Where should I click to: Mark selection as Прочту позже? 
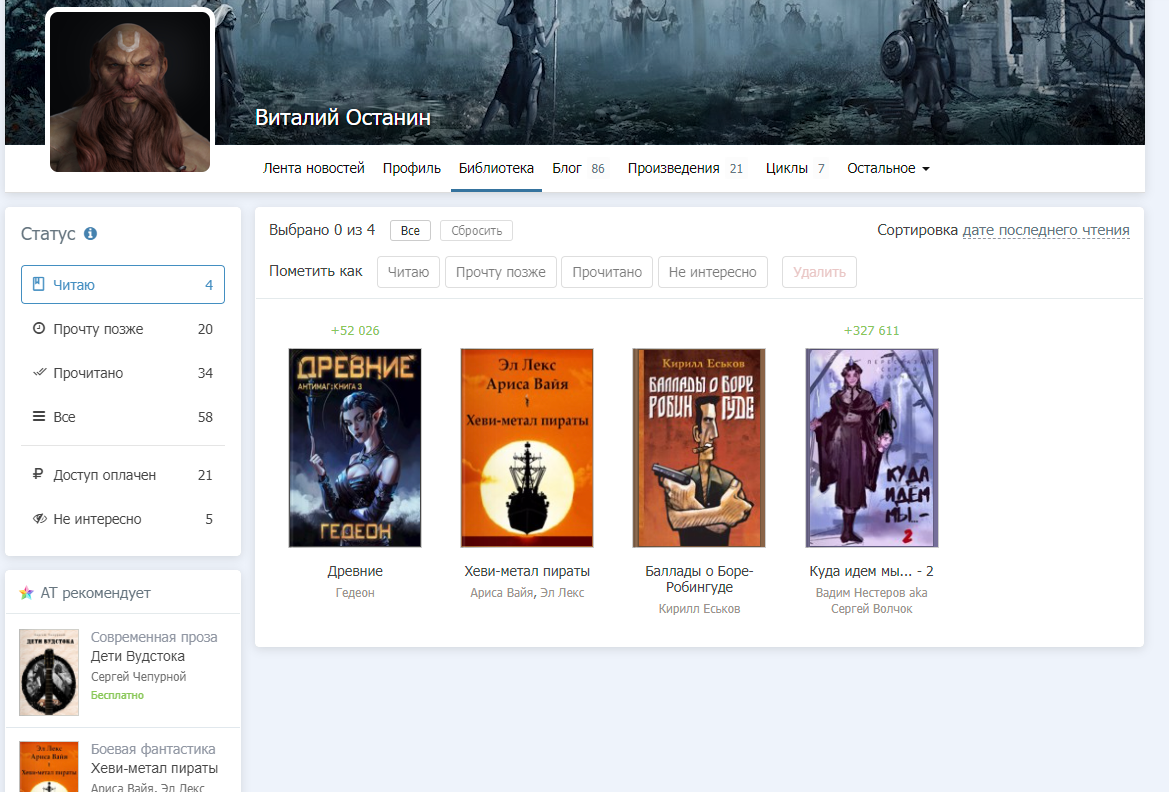tap(500, 272)
